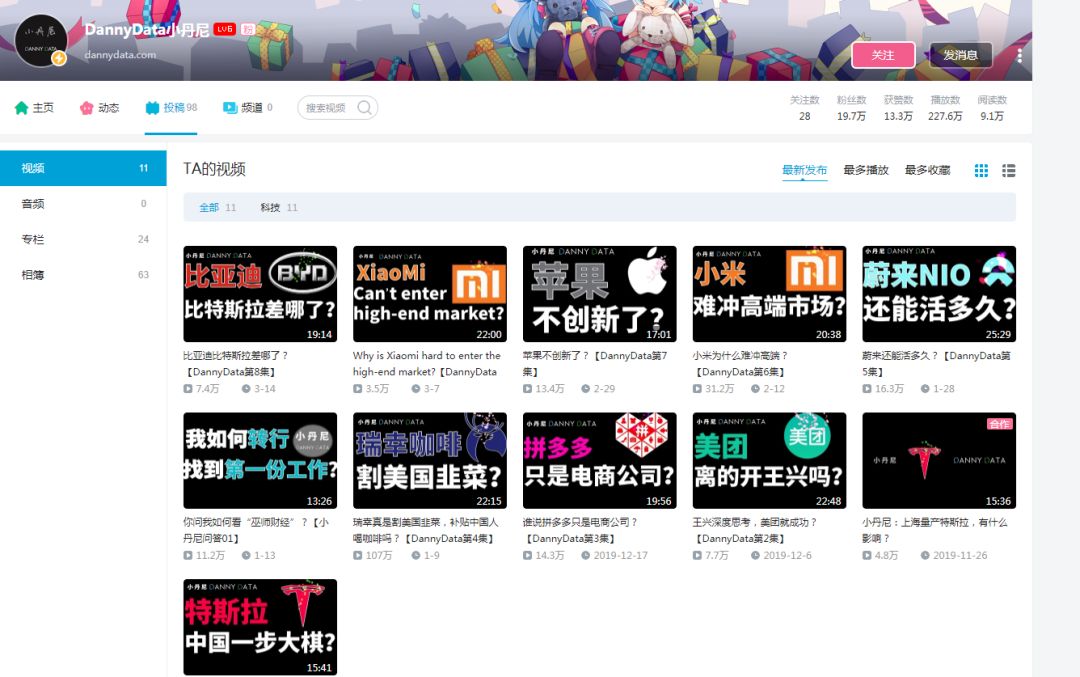1080x677 pixels.
Task: Click clock icon next to 1-28 date
Action: [925, 388]
